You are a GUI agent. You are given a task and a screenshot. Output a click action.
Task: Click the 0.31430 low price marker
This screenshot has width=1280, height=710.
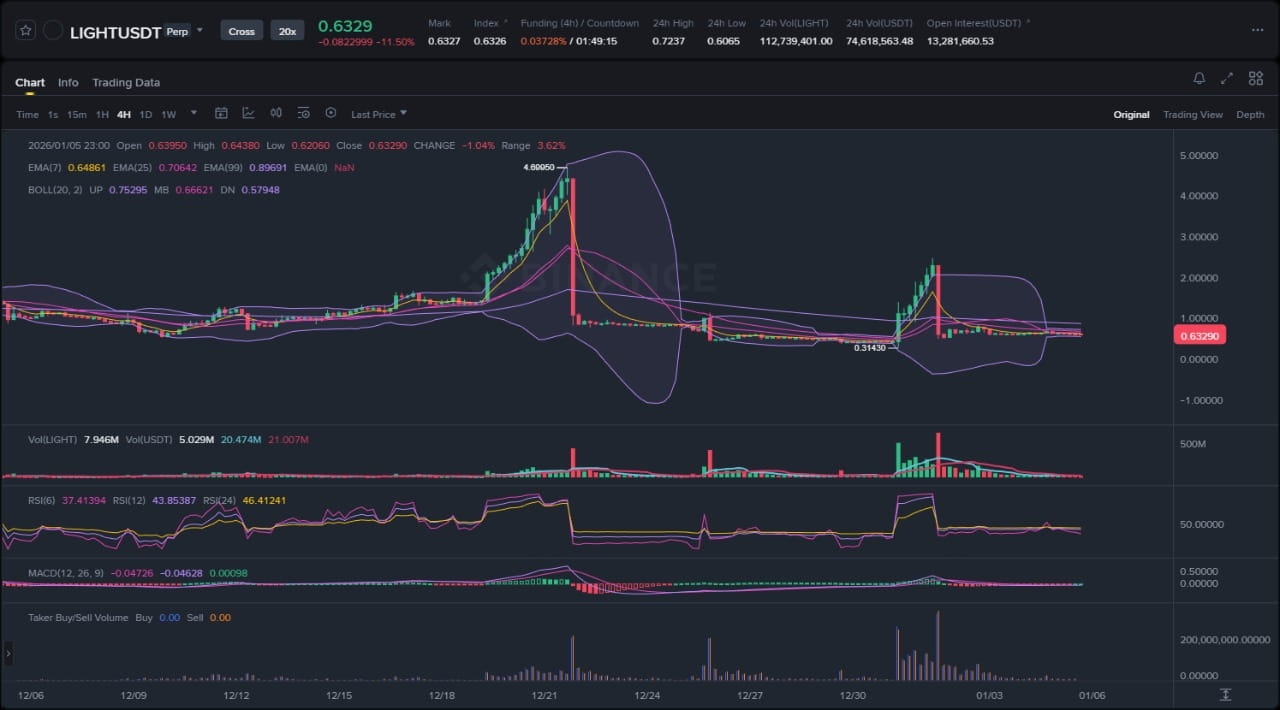tap(870, 348)
